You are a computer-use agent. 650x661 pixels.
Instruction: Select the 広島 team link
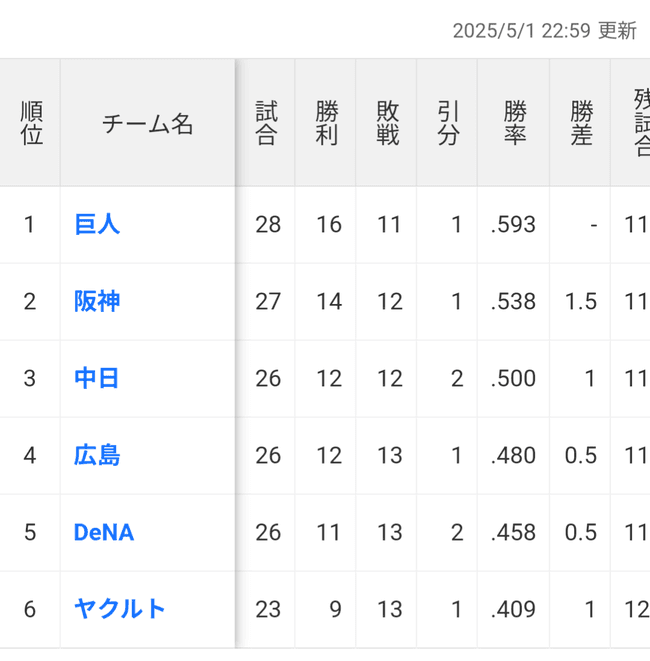97,455
